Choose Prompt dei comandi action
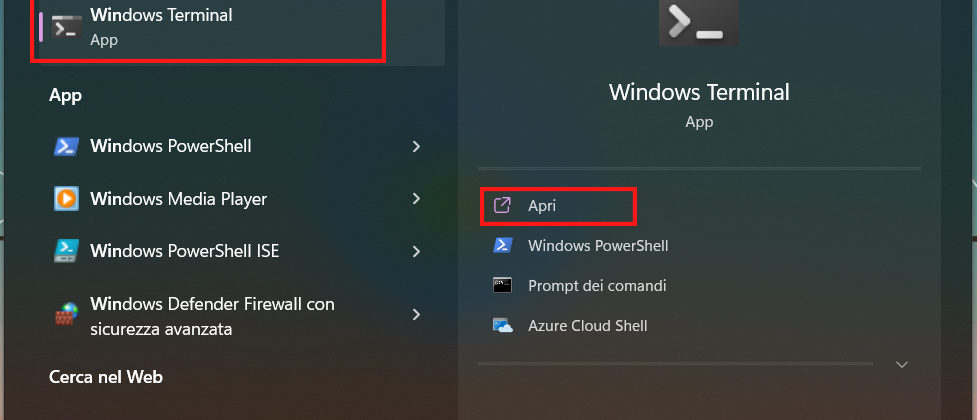 597,285
